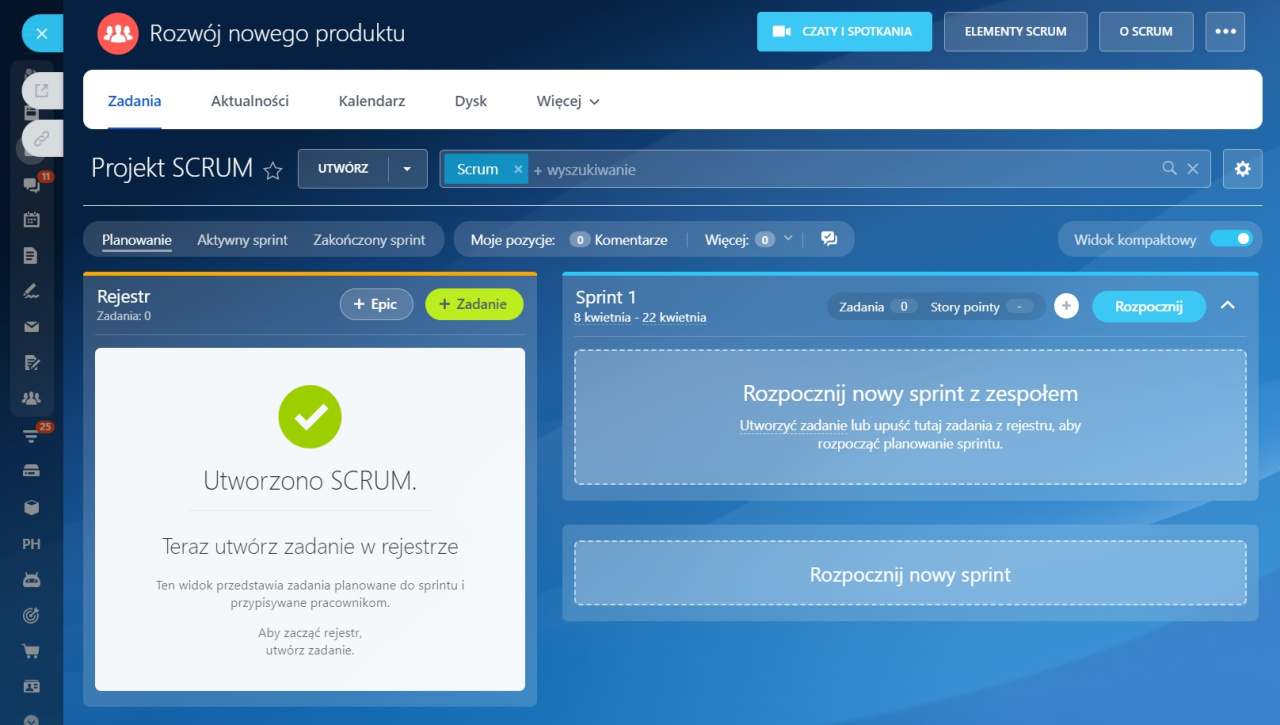Expand the Więcej tab menu
1280x725 pixels.
(568, 101)
